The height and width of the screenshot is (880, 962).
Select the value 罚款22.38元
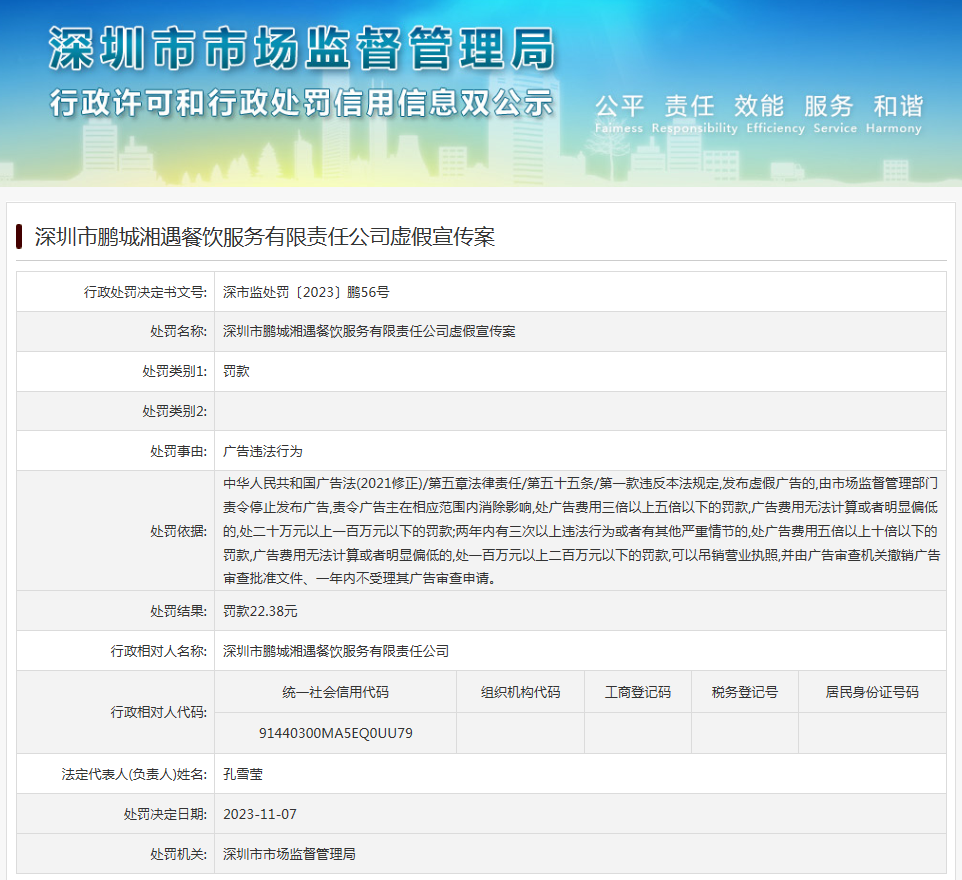260,611
